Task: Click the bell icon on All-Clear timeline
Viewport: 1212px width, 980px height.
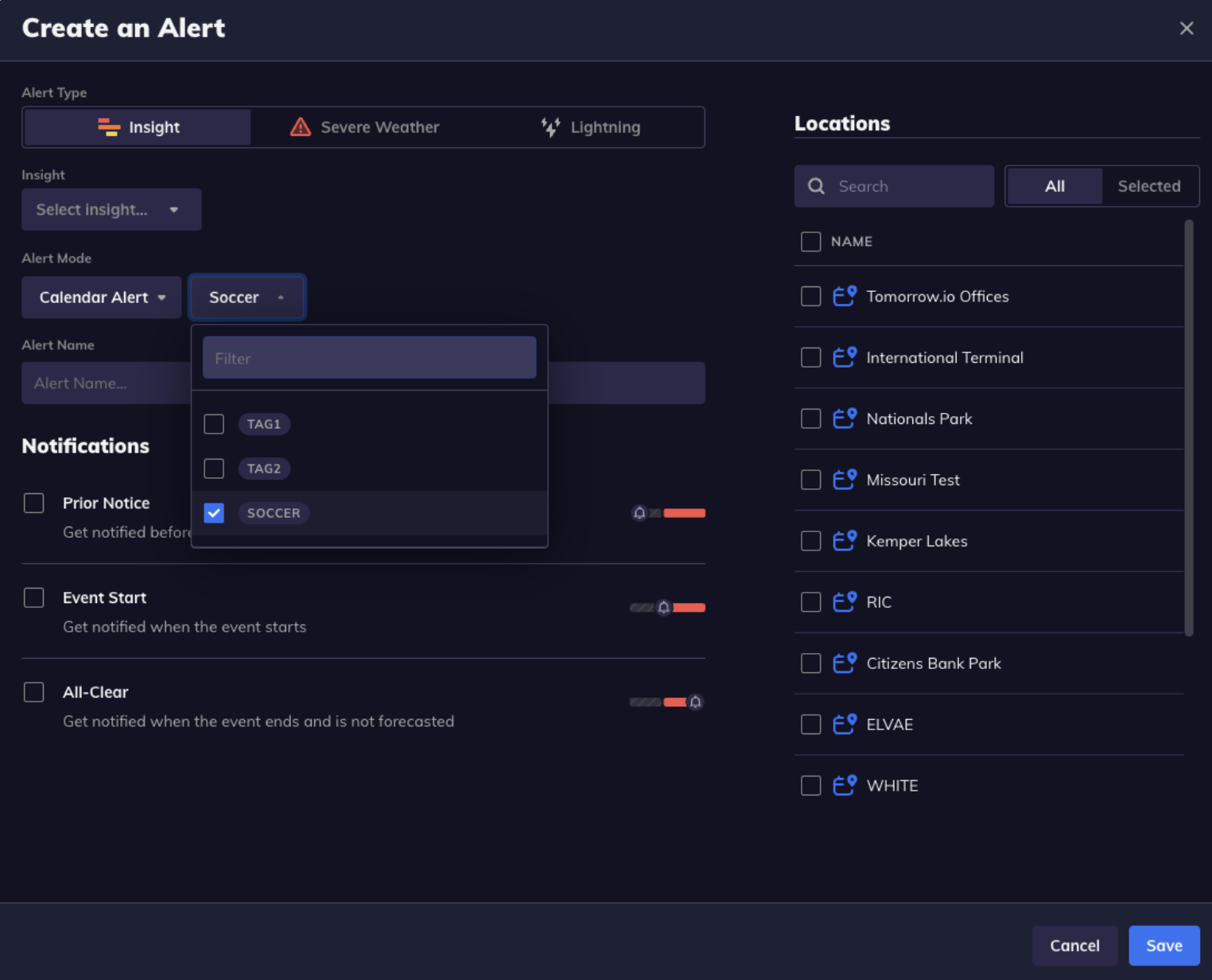Action: pyautogui.click(x=695, y=702)
